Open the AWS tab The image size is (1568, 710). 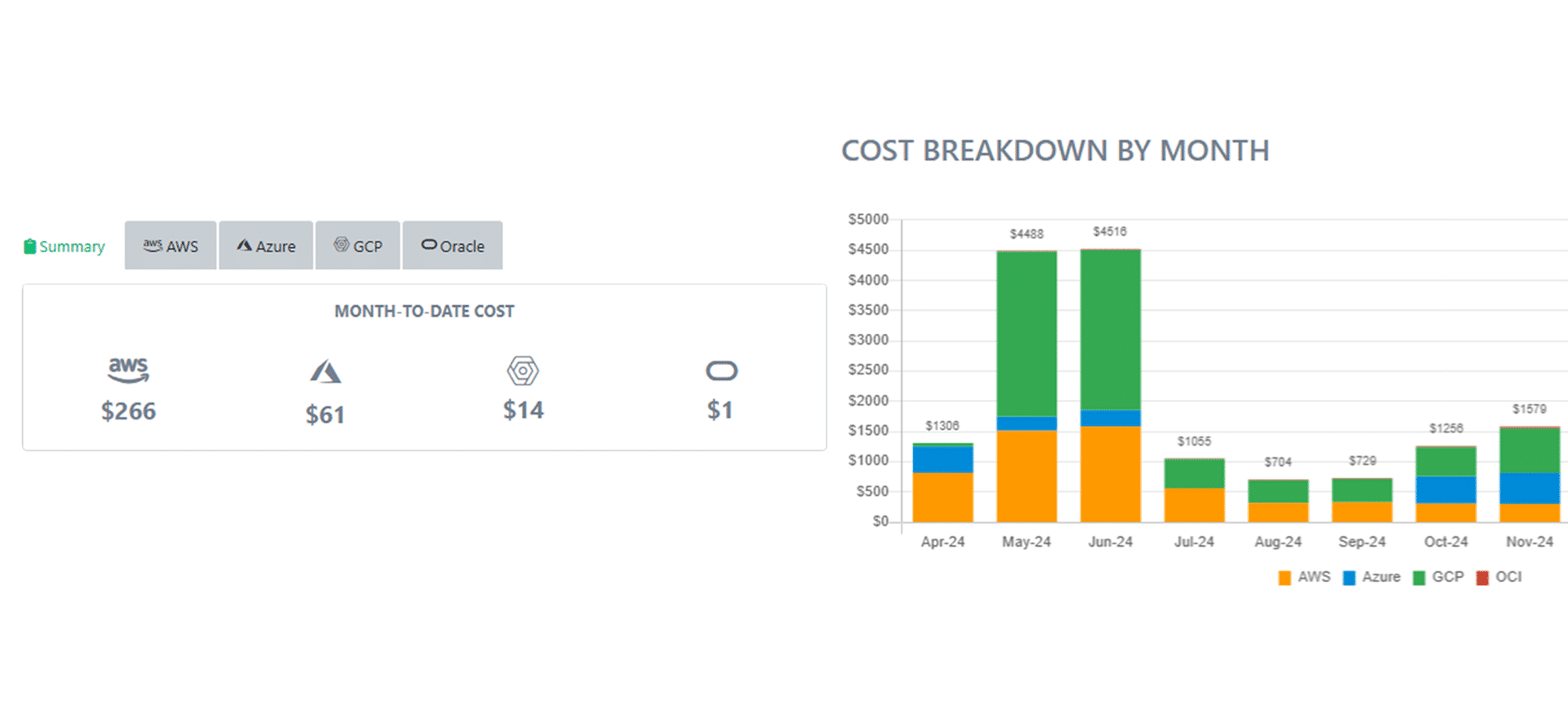171,246
